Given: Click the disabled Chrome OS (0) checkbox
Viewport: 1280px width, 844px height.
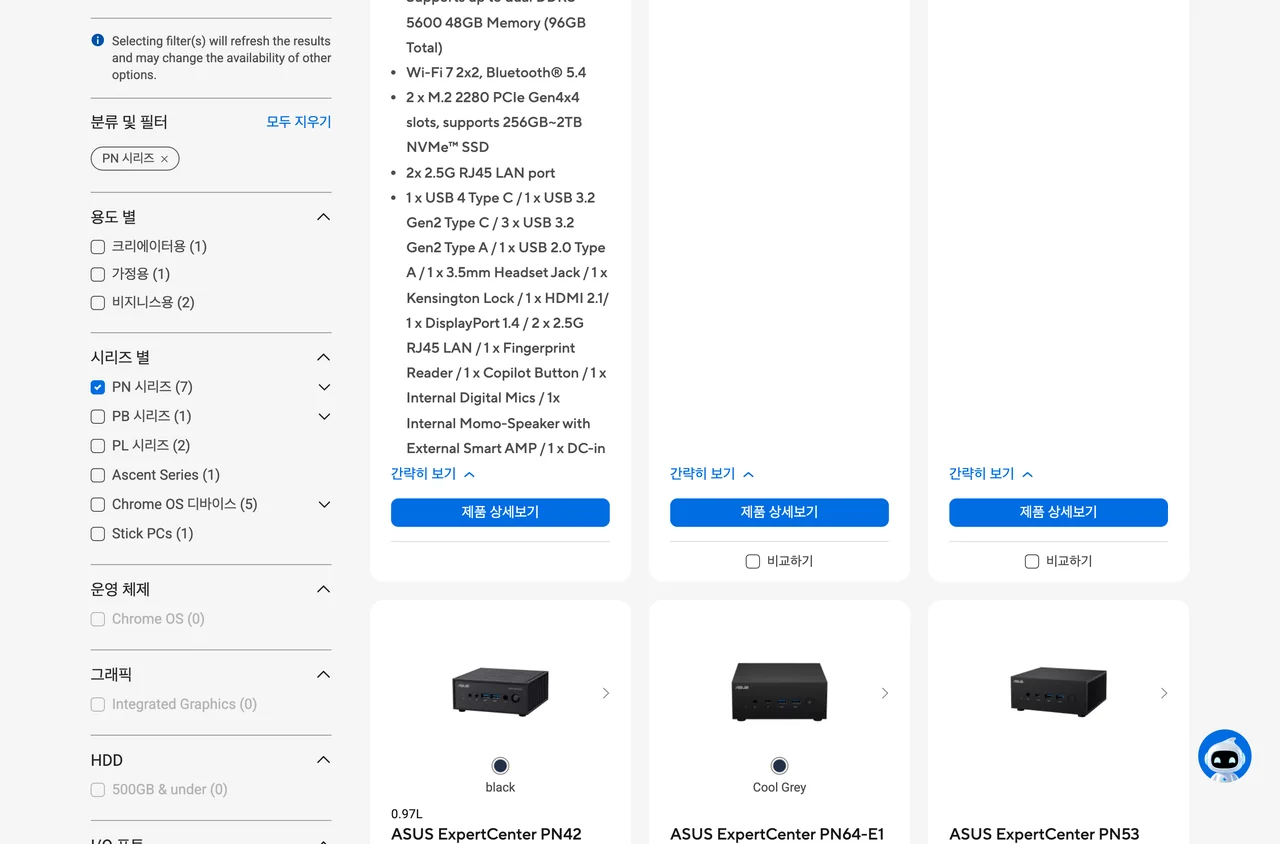Looking at the screenshot, I should pos(98,620).
